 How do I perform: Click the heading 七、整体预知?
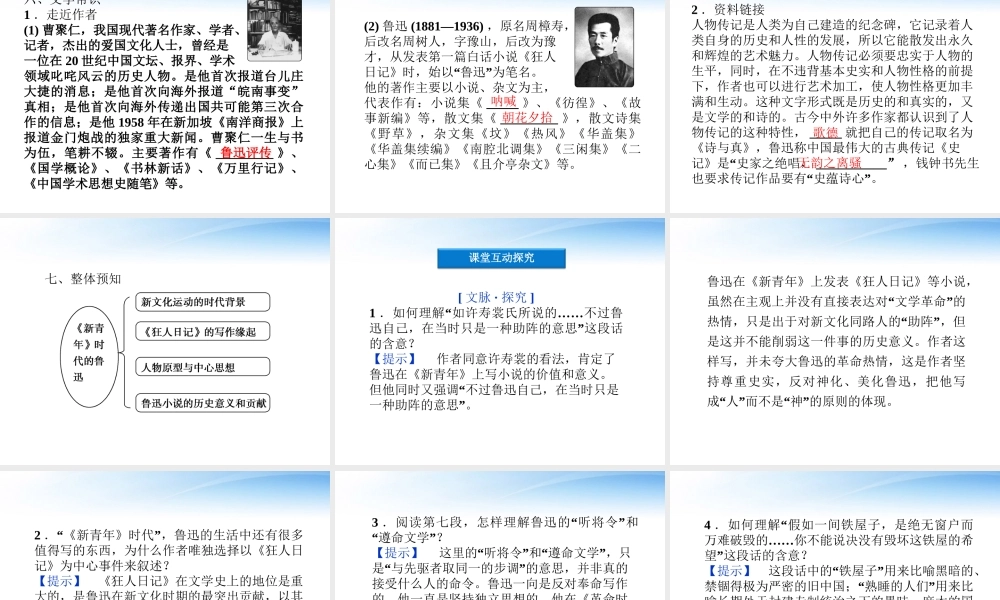83,279
